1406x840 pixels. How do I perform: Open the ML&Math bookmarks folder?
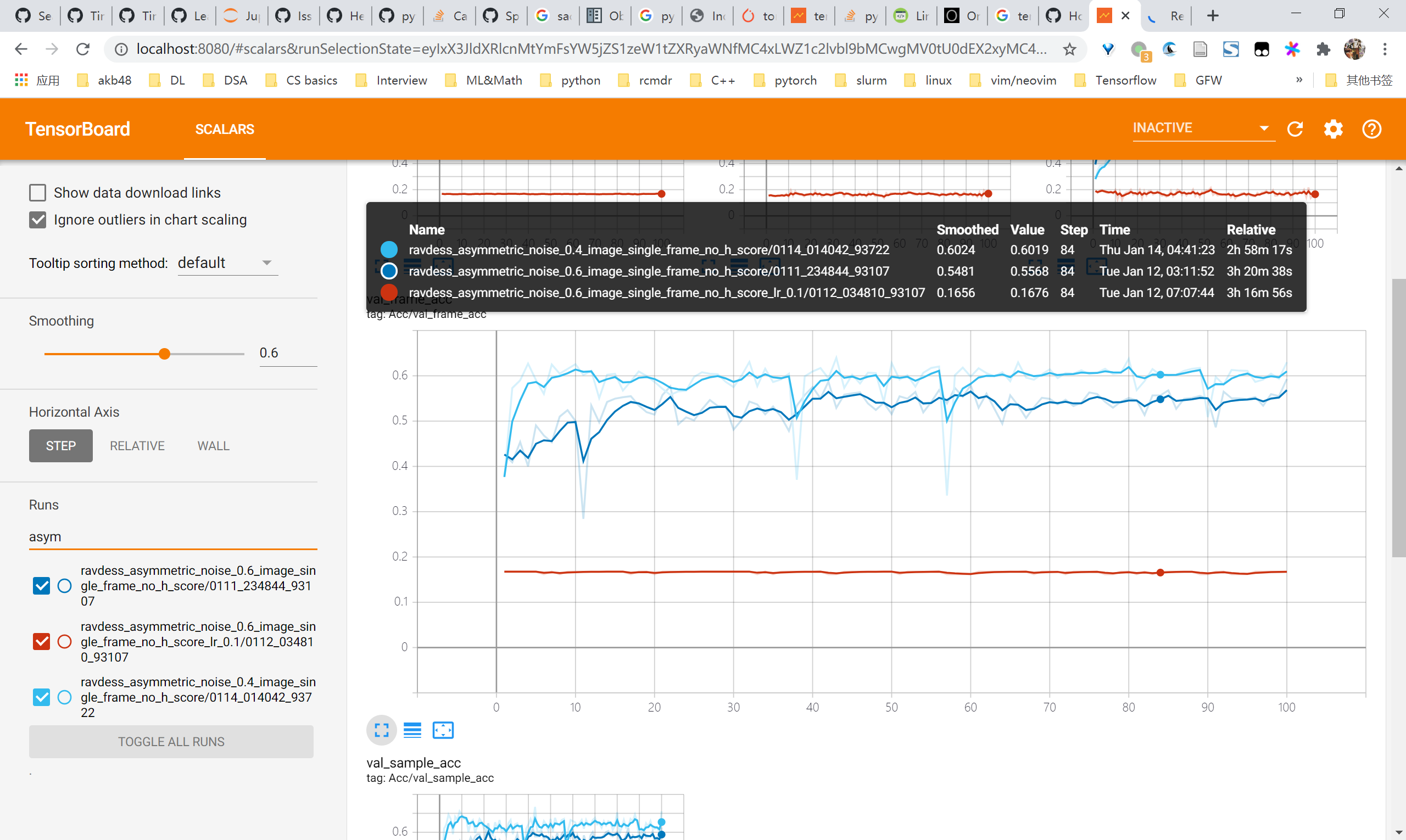pyautogui.click(x=483, y=80)
